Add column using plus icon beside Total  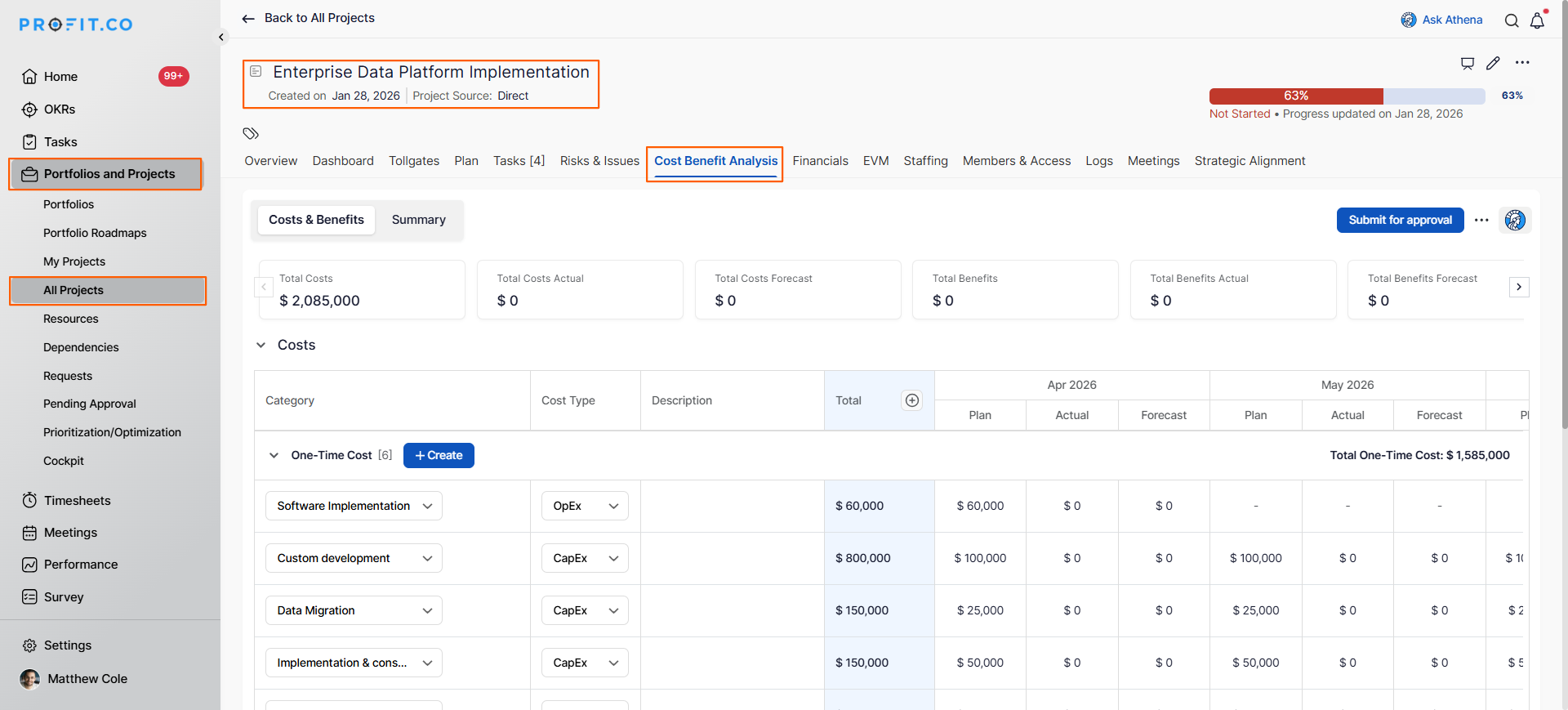(912, 400)
